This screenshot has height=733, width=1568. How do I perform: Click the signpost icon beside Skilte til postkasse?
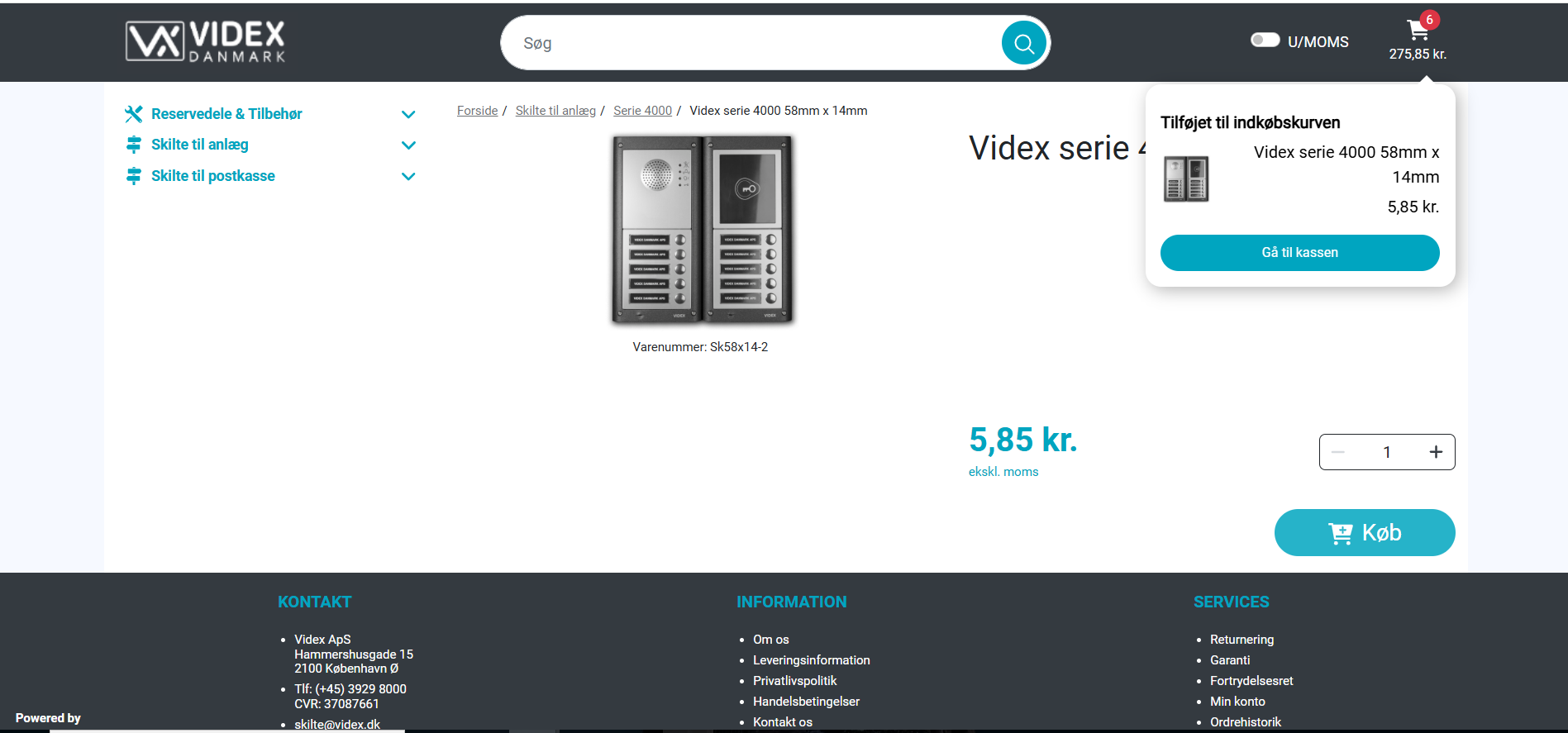(133, 176)
